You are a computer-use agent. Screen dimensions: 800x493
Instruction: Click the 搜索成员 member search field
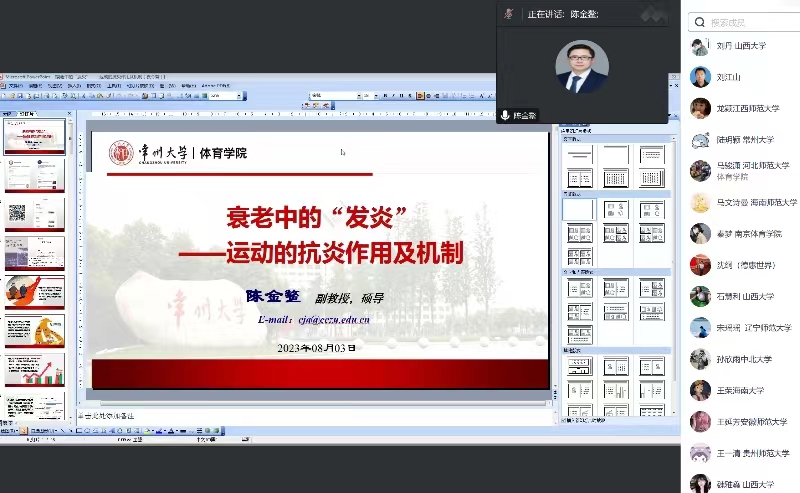[x=744, y=22]
